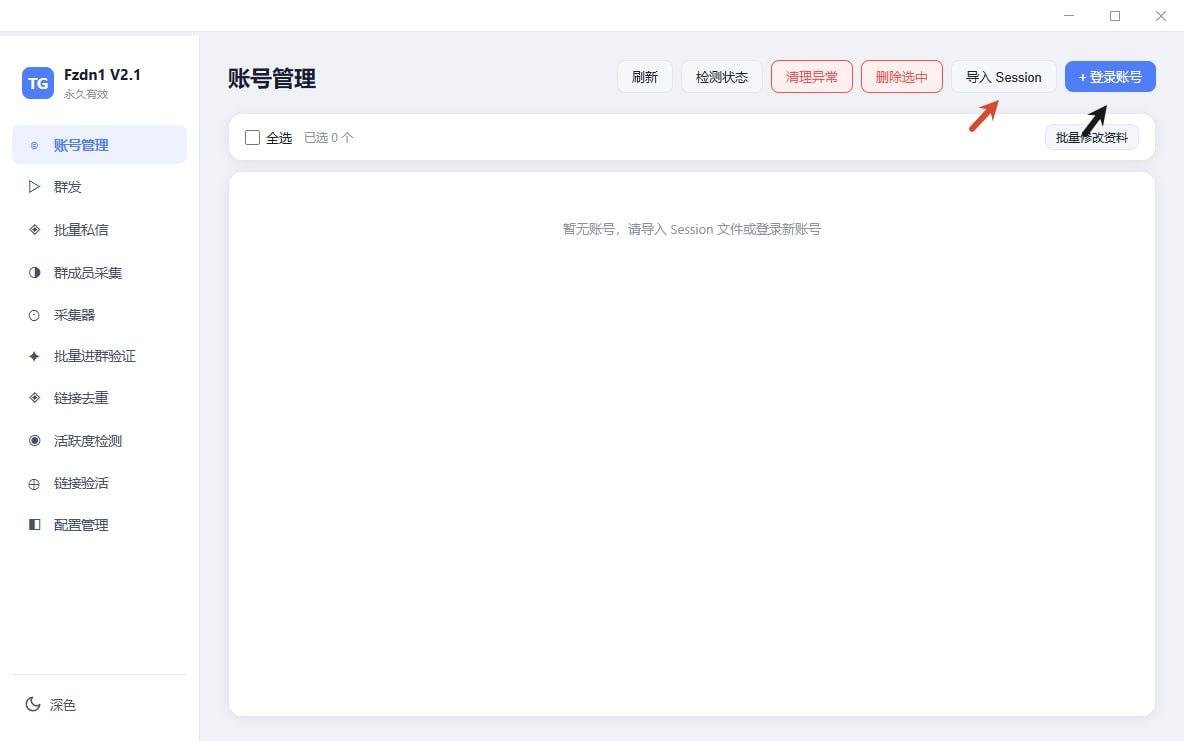This screenshot has width=1184, height=741.
Task: Open 链接去重 via its sidebar icon
Action: (x=33, y=397)
